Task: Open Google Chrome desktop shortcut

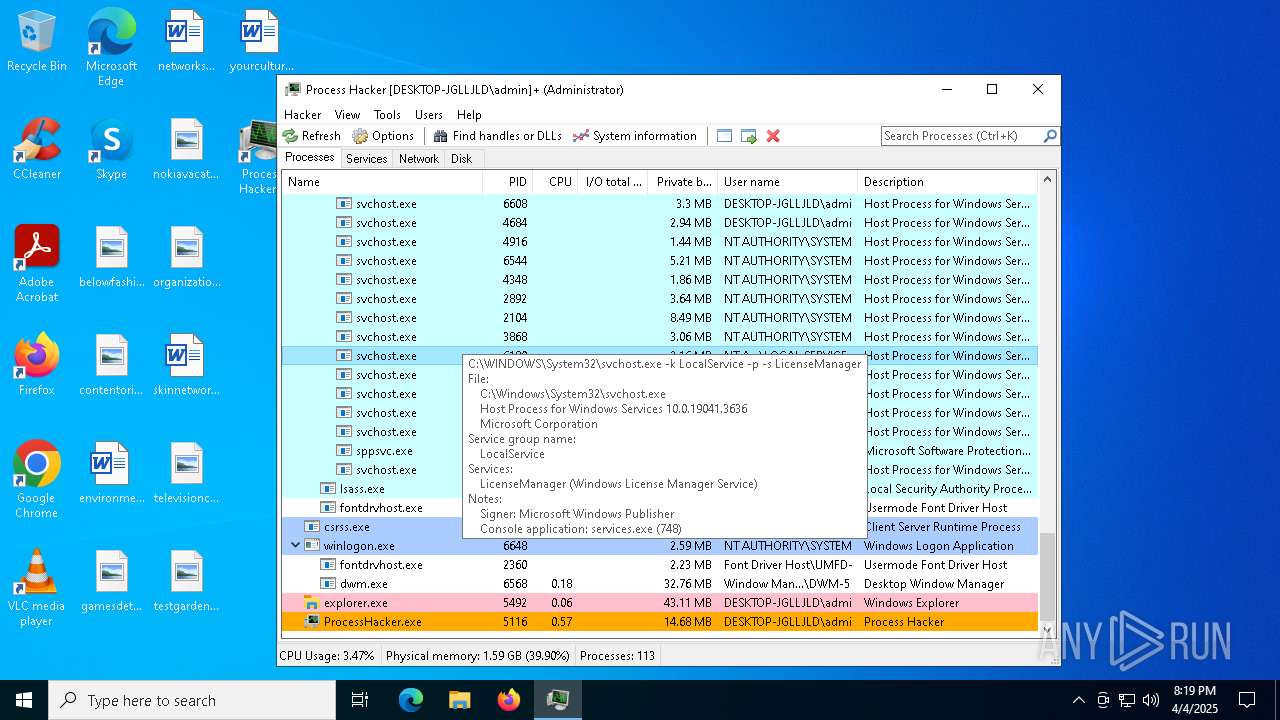Action: 37,480
